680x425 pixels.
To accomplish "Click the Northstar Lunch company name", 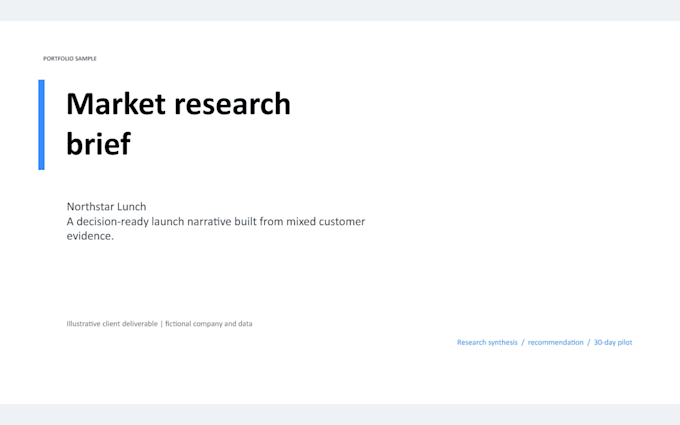I will pyautogui.click(x=106, y=206).
